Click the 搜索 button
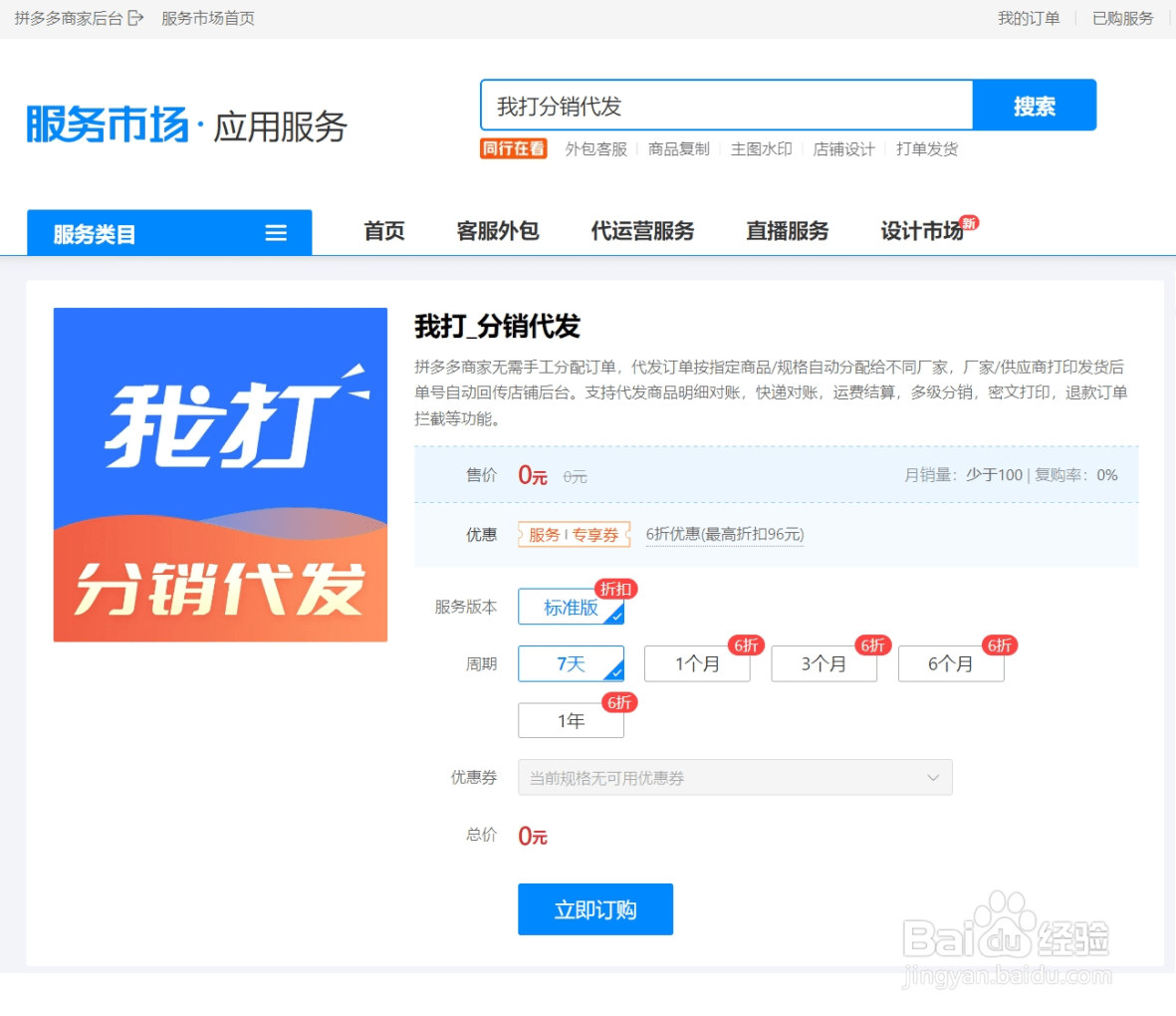Screen dimensions: 1176x1016 1035,105
